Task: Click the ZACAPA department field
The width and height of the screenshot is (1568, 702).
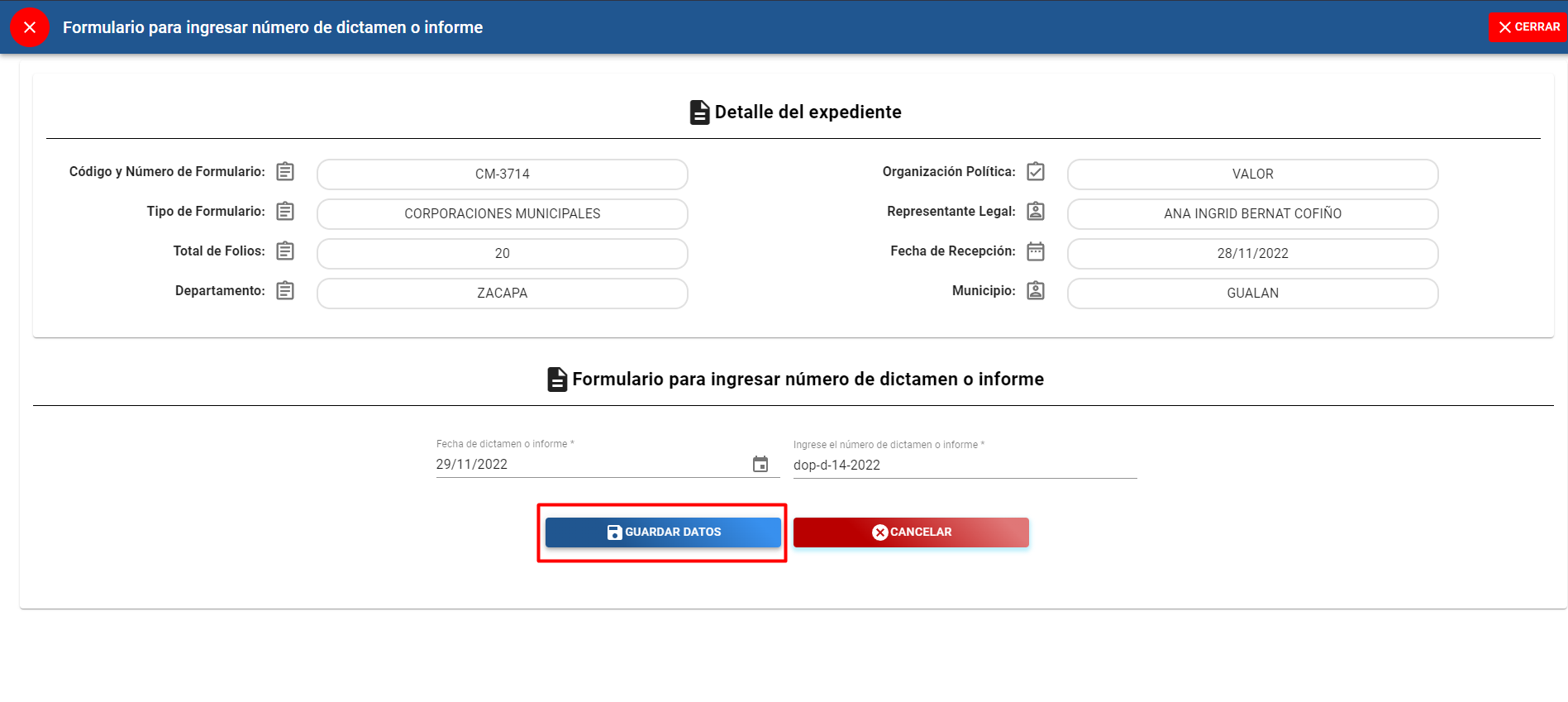Action: [502, 294]
